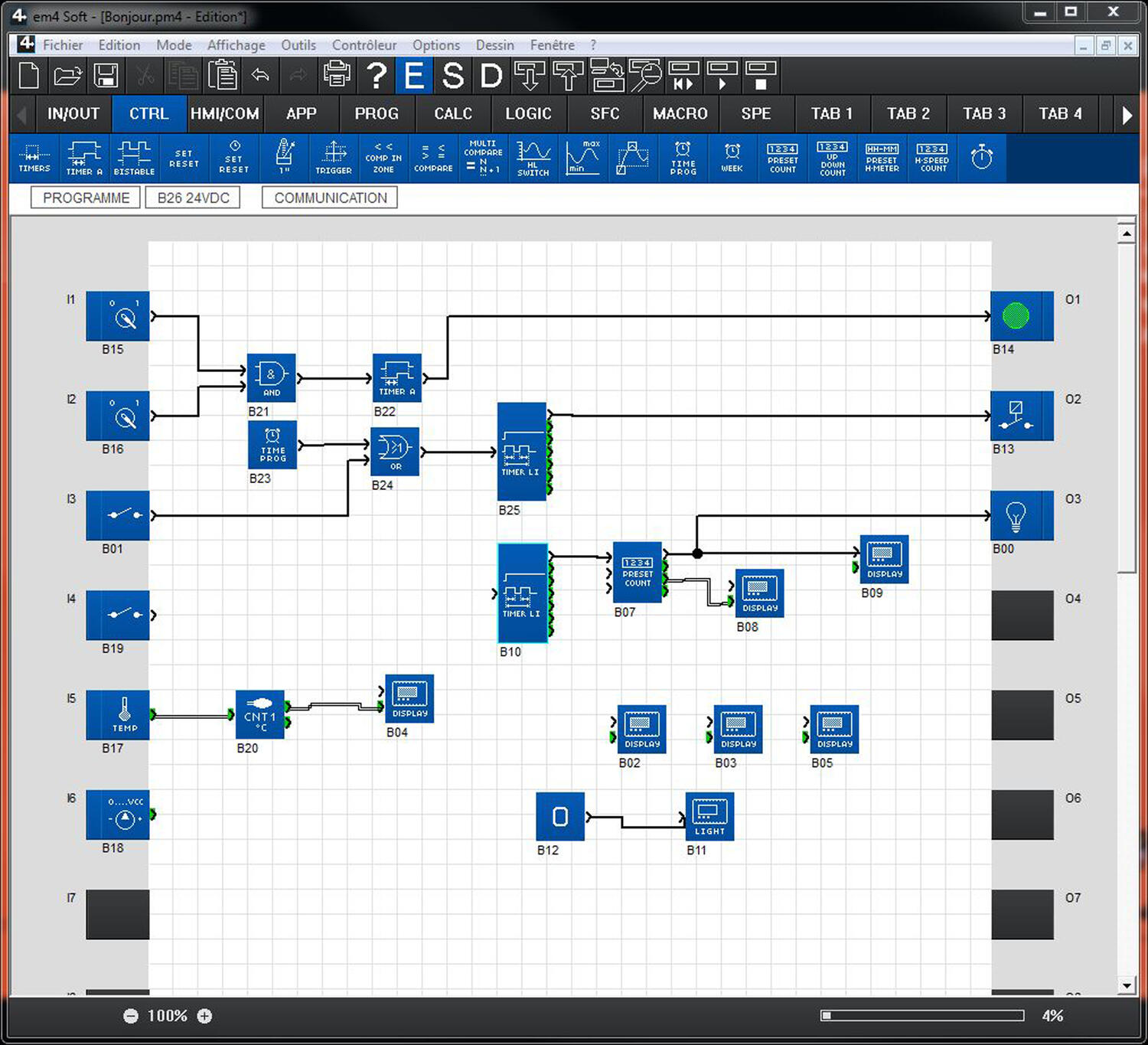The height and width of the screenshot is (1045, 1148).
Task: Select the TIME PROG palette icon
Action: [683, 158]
